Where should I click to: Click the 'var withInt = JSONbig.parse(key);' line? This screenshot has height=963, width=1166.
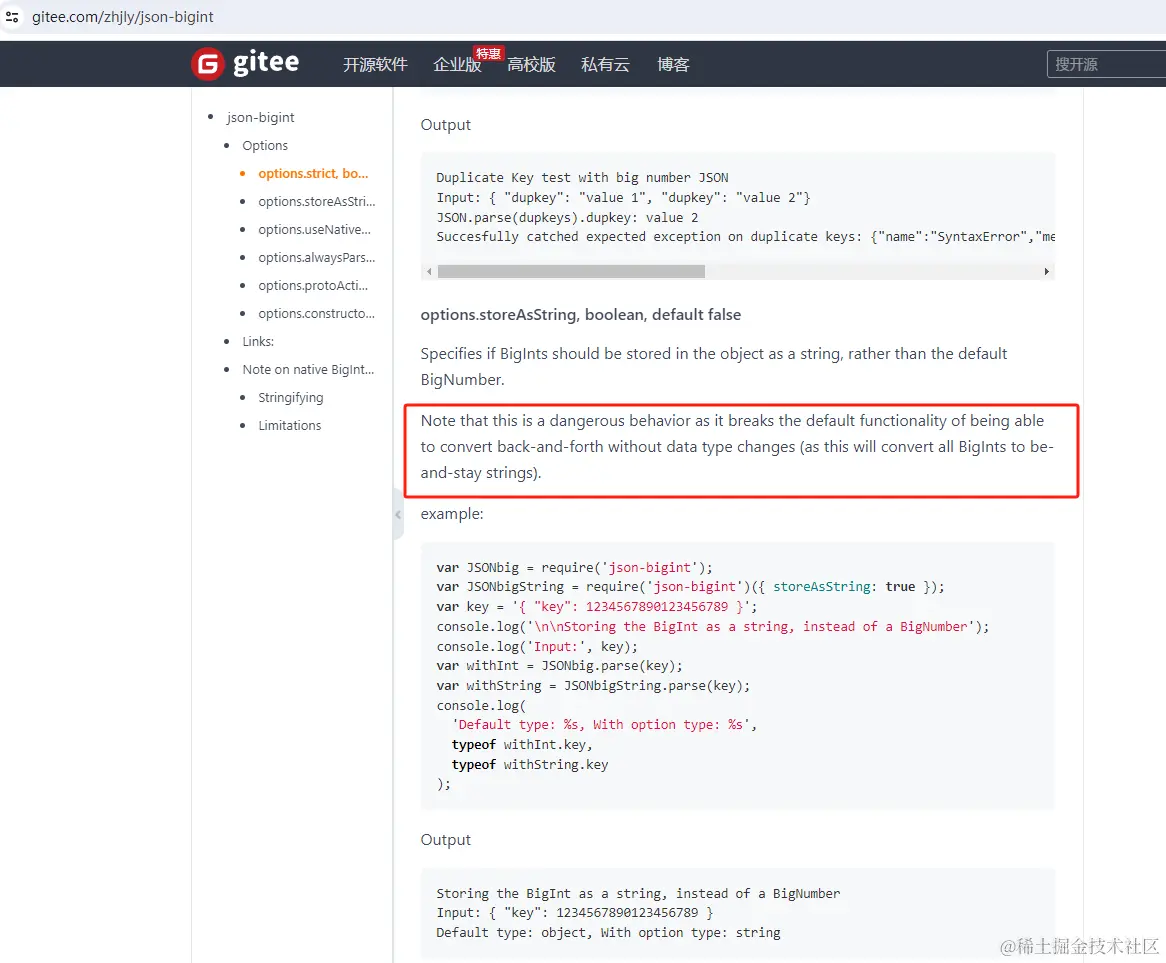559,666
